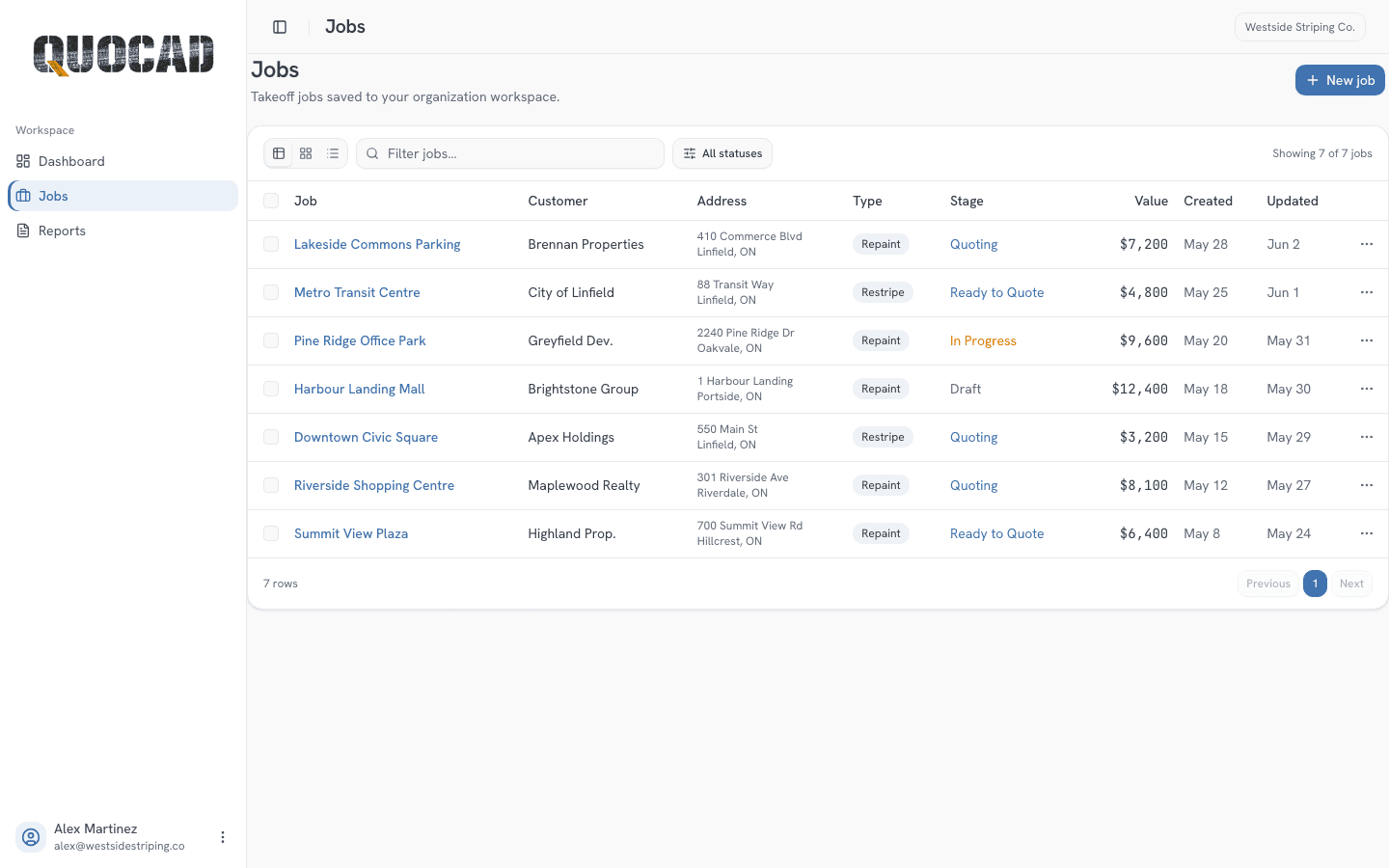Switch to table view icon
Screen dimensions: 1389x868
coord(279,153)
